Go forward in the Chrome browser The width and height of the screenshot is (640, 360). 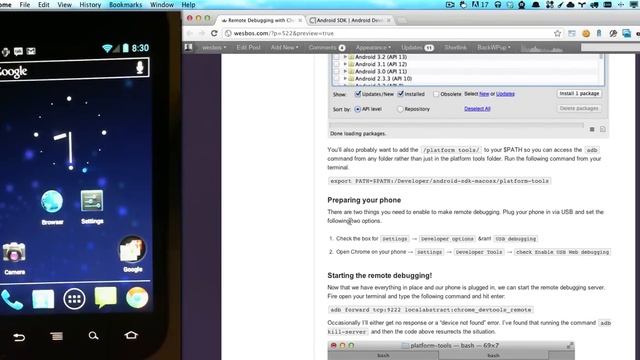pyautogui.click(x=202, y=33)
